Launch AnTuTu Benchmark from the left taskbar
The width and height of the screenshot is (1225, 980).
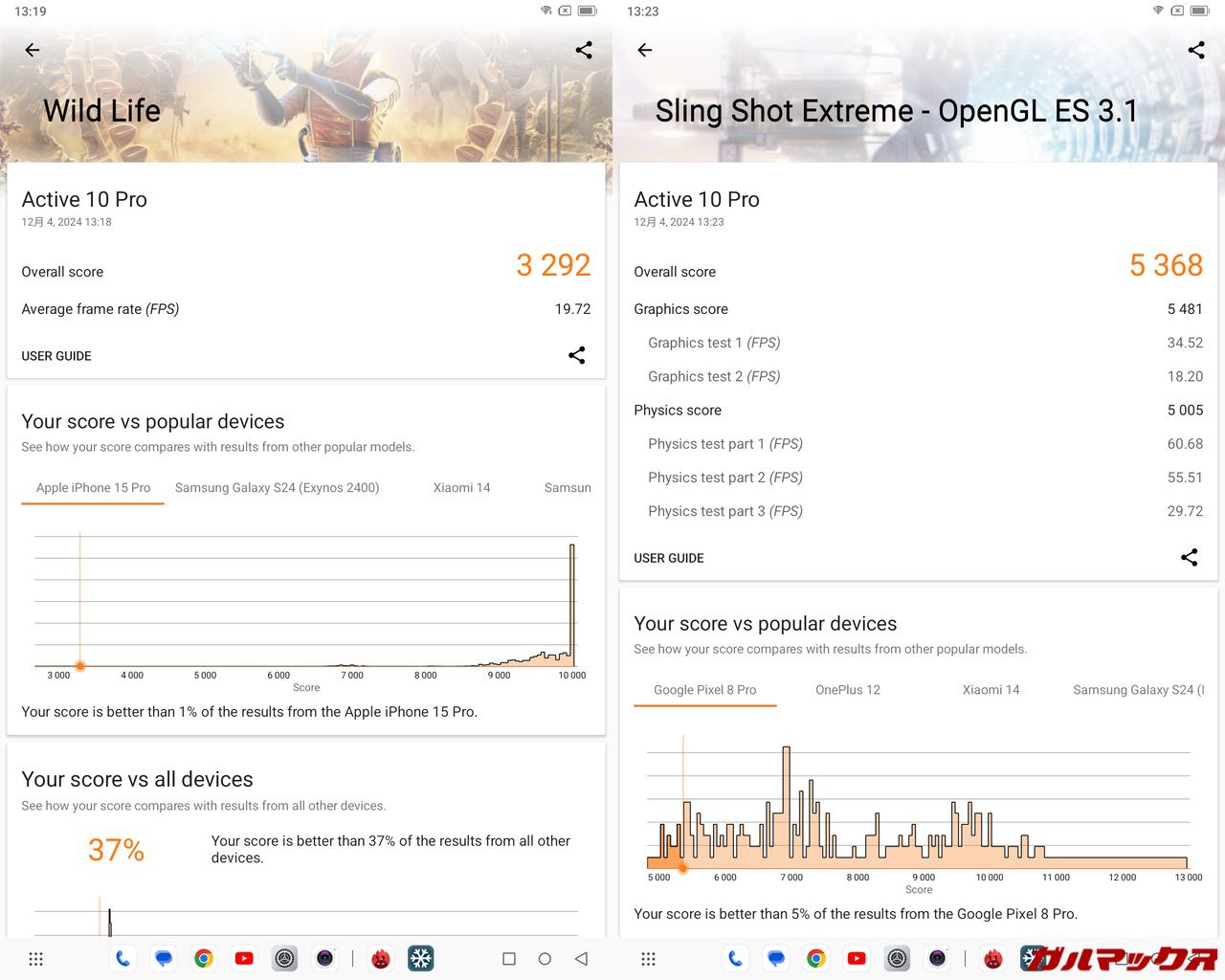coord(381,958)
